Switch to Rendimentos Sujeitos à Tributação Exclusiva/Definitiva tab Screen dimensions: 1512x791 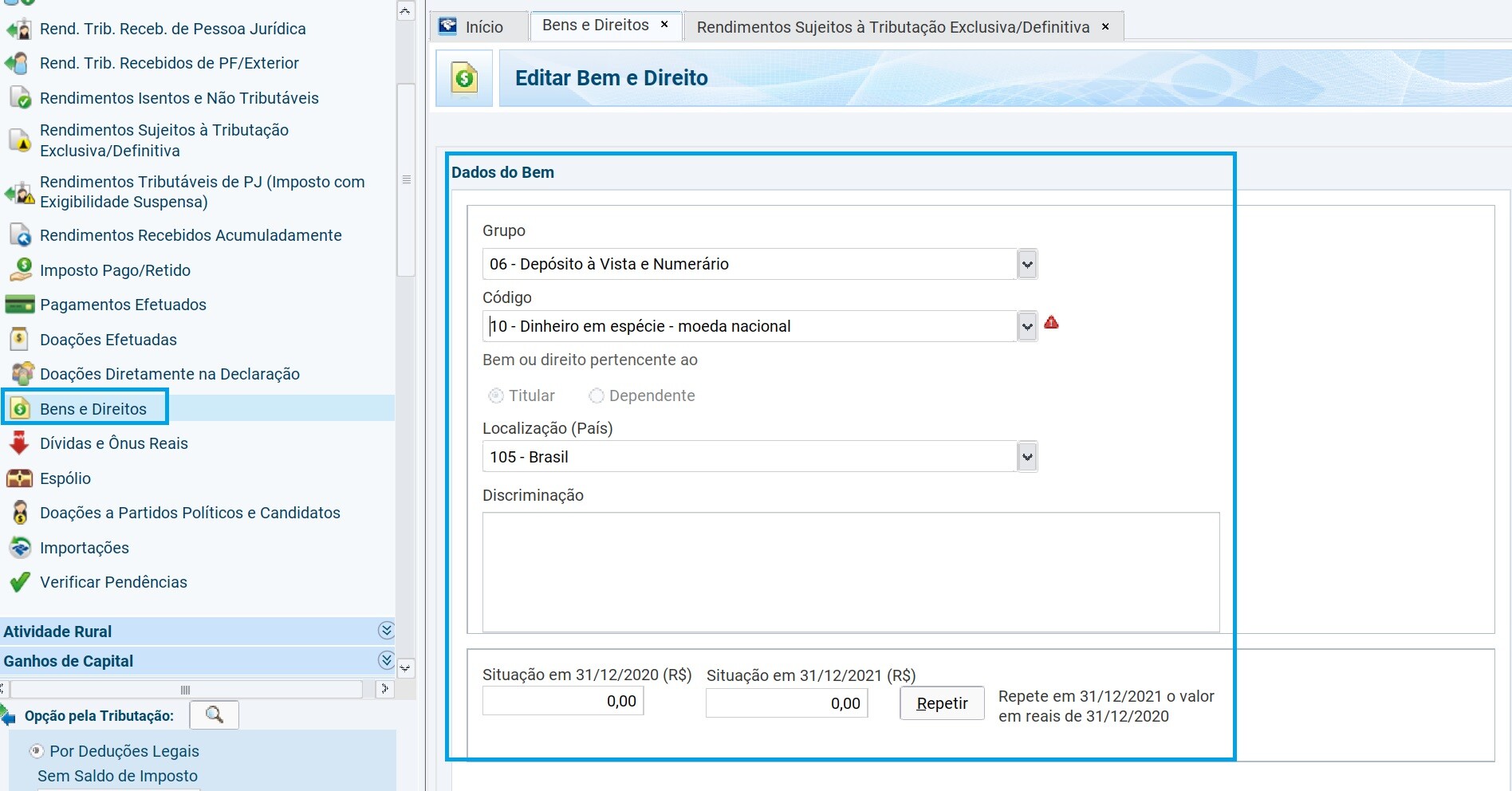tap(892, 27)
